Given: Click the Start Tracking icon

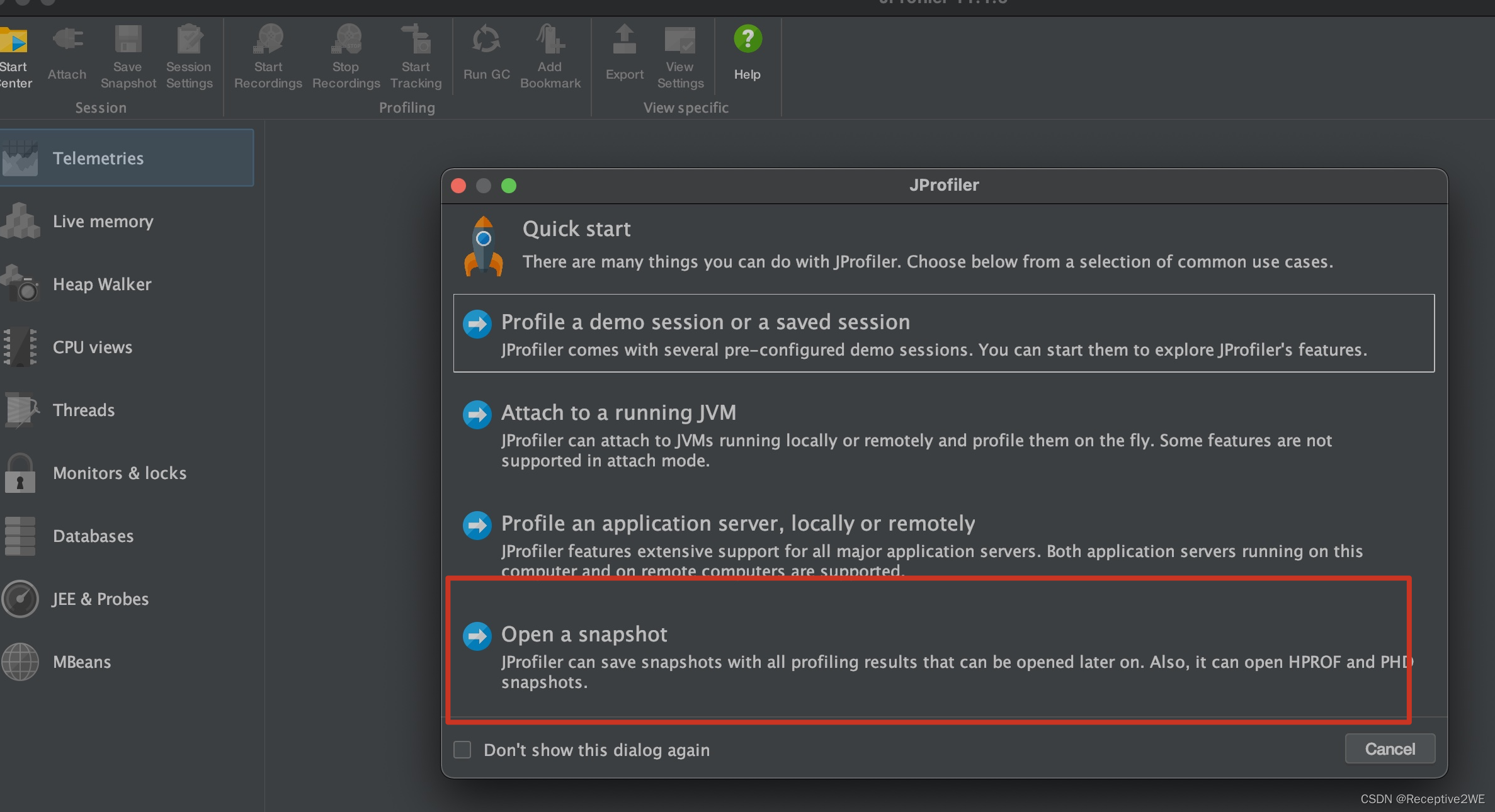Looking at the screenshot, I should click(x=416, y=39).
